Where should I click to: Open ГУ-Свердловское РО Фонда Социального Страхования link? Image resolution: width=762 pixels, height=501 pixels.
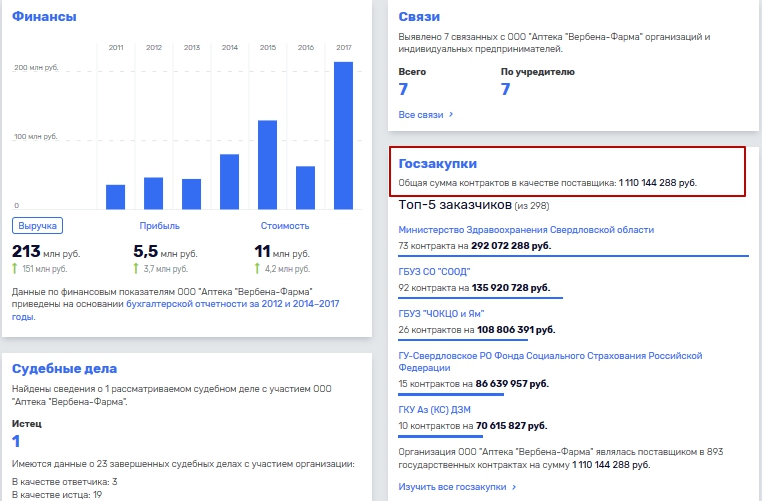coord(550,362)
